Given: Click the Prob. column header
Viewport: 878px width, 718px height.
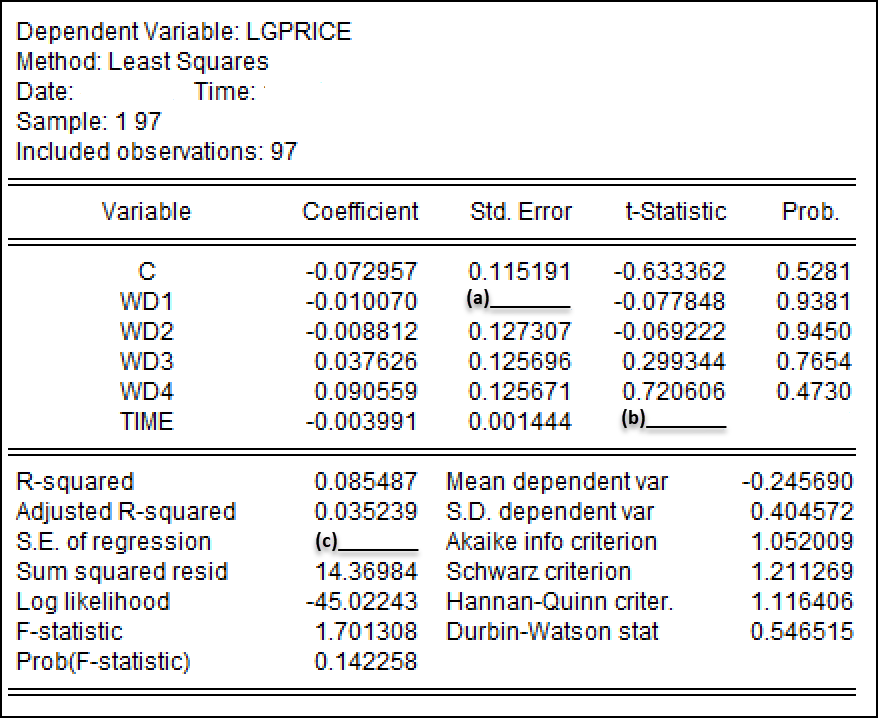Looking at the screenshot, I should coord(810,212).
